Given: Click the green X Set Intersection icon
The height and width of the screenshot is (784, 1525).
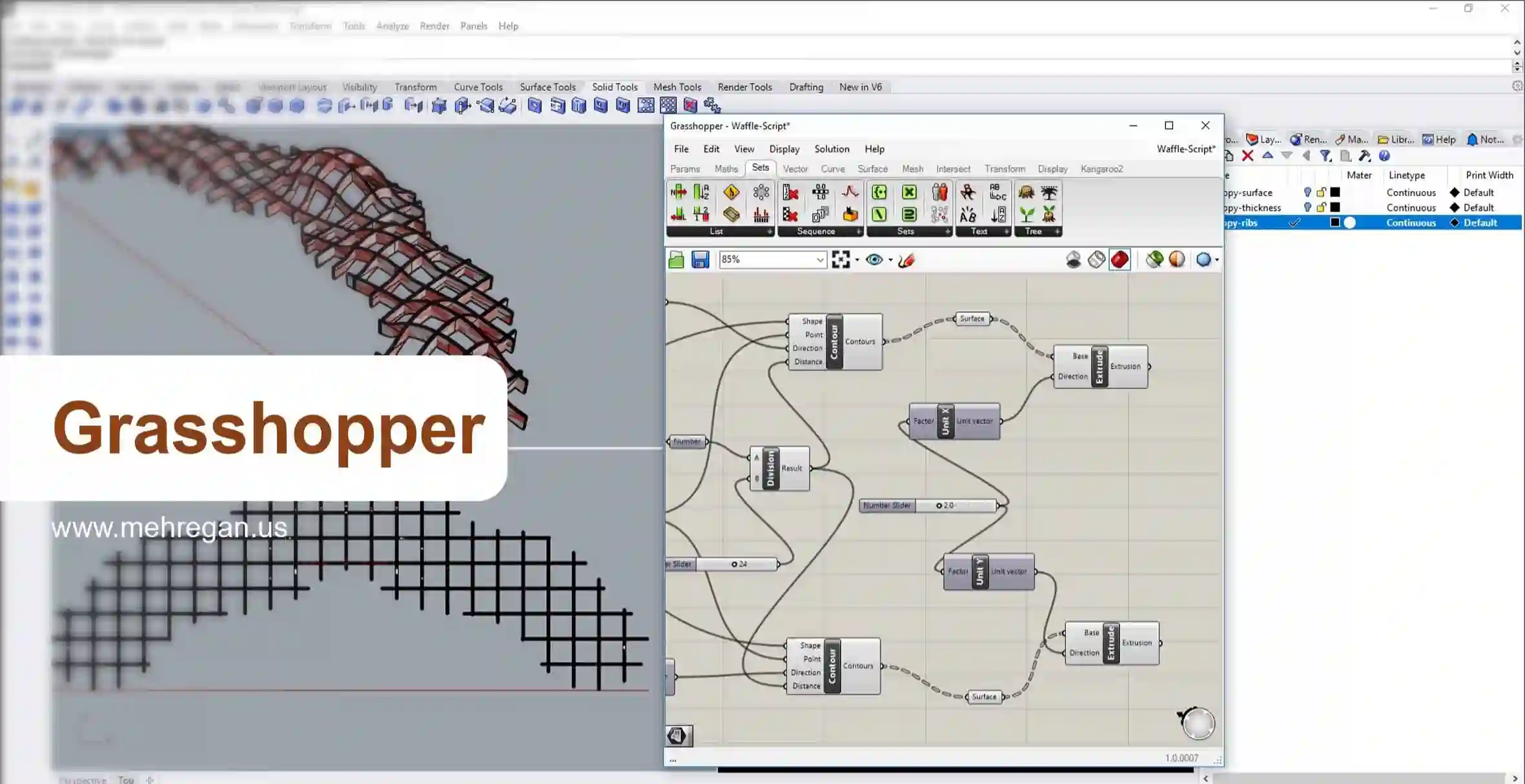Looking at the screenshot, I should pos(909,192).
